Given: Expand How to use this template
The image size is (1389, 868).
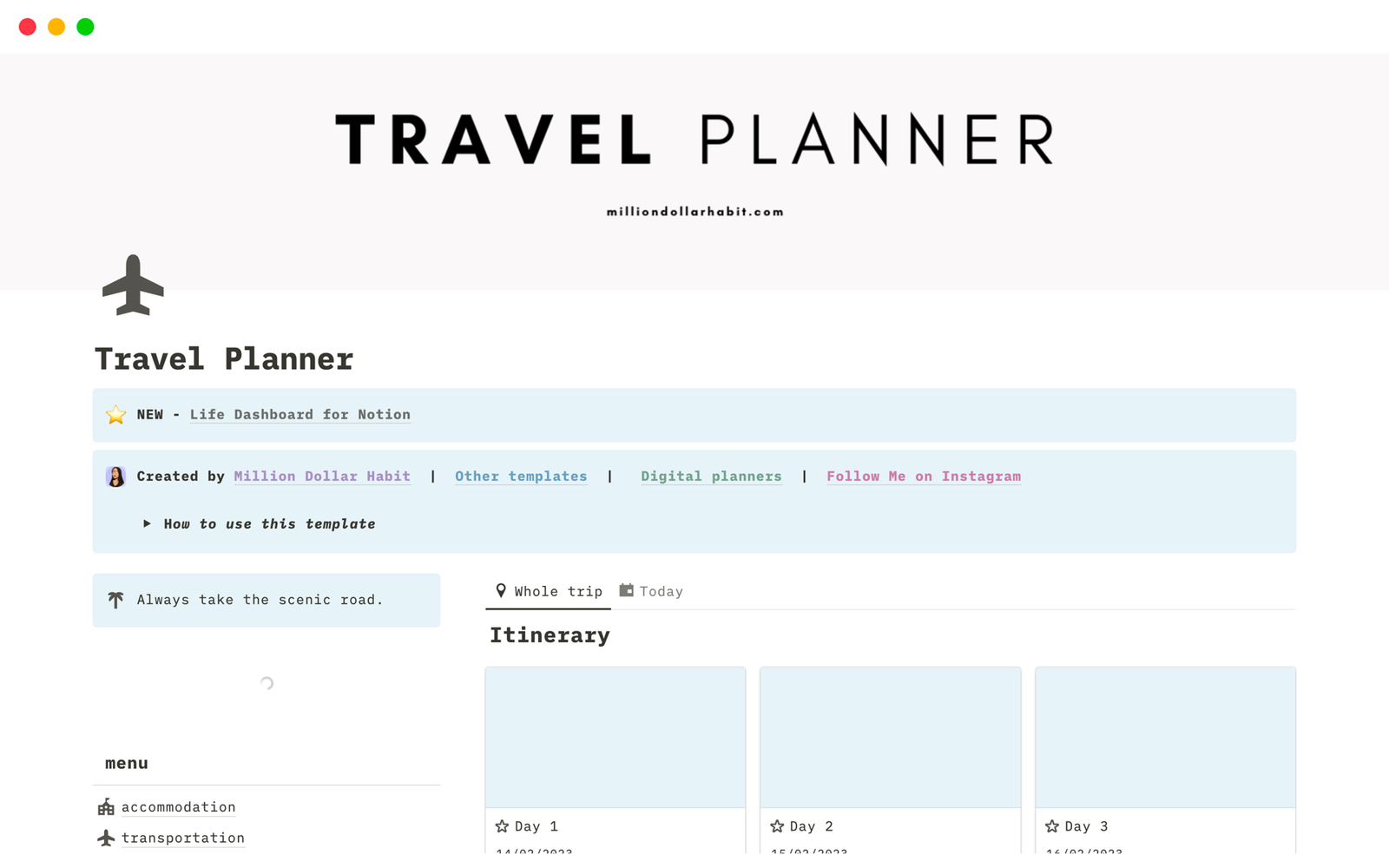Looking at the screenshot, I should coord(147,524).
